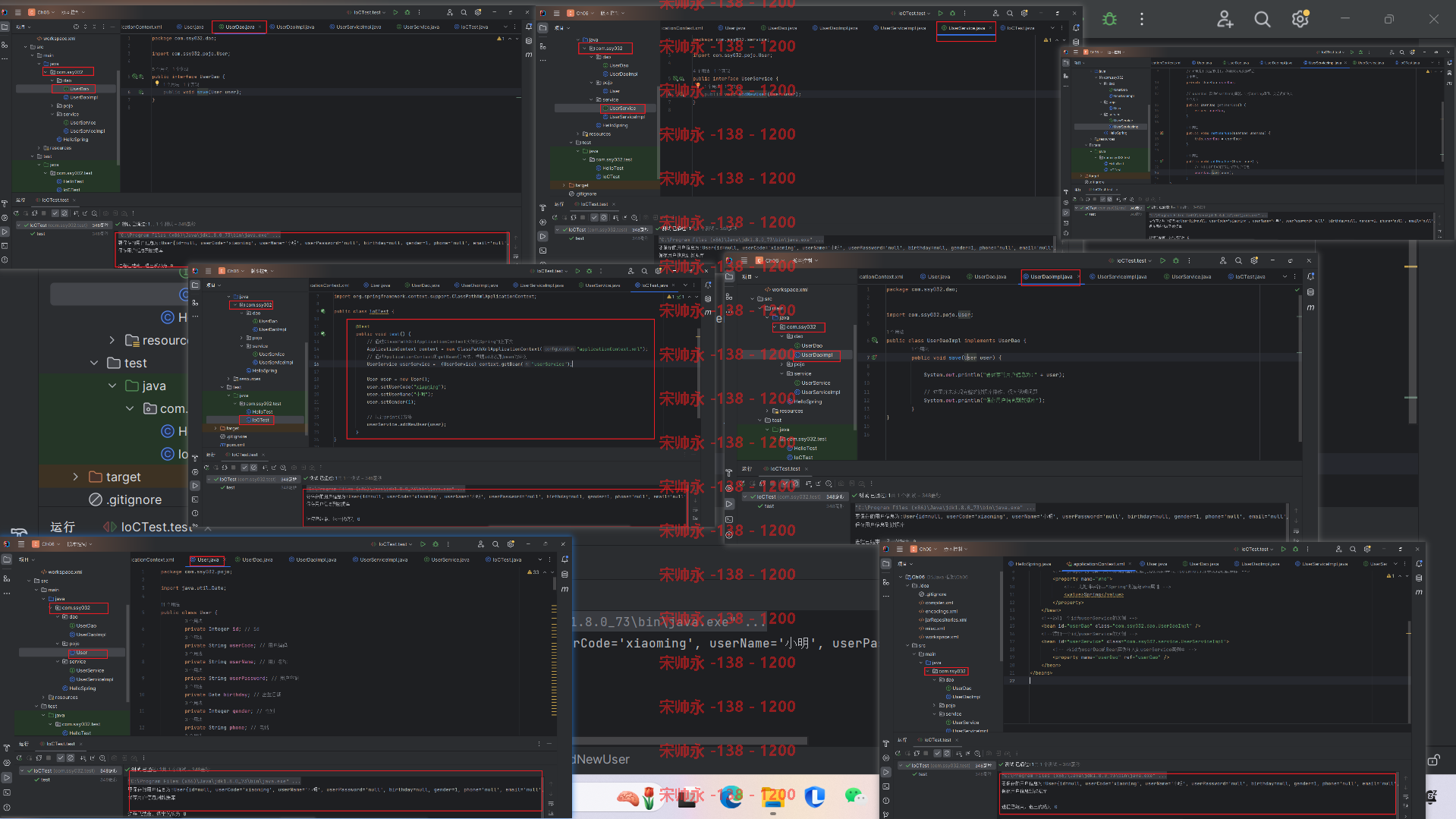Open Search in the UserDaoImpl.java code window
Image resolution: width=1456 pixels, height=819 pixels.
1238,260
